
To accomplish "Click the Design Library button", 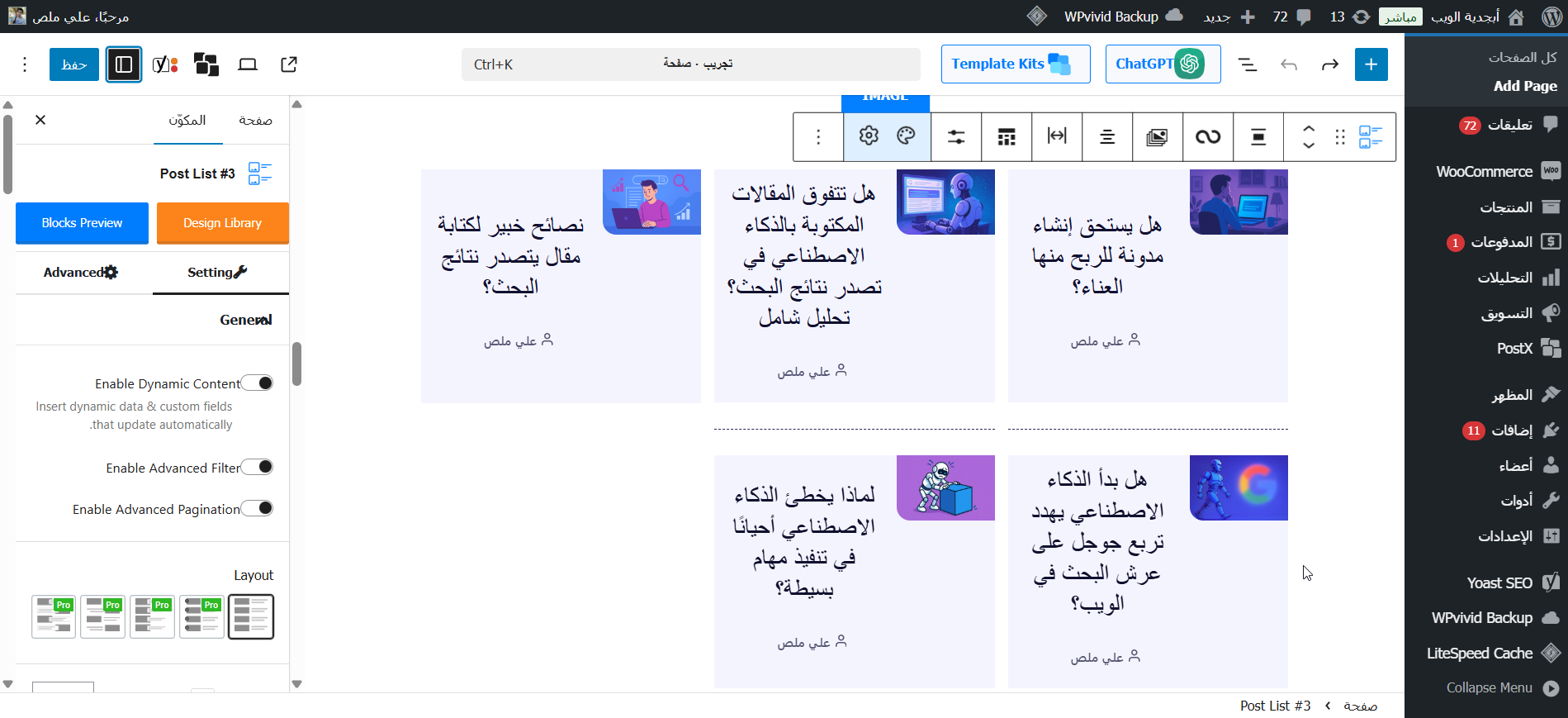I will click(222, 223).
